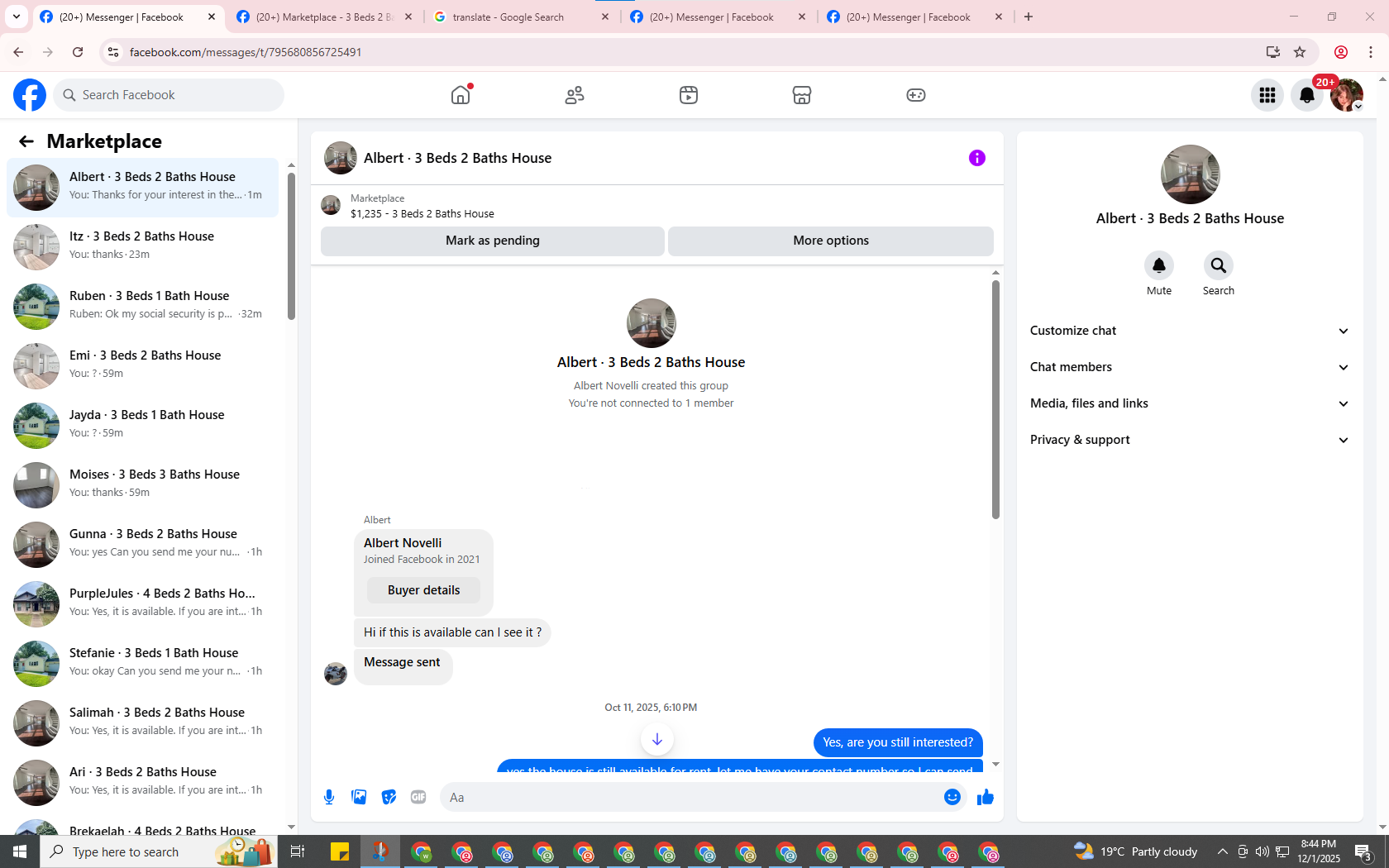Open Jayda 3 Beds 1 Bath House chat
The width and height of the screenshot is (1389, 868).
coord(142,426)
